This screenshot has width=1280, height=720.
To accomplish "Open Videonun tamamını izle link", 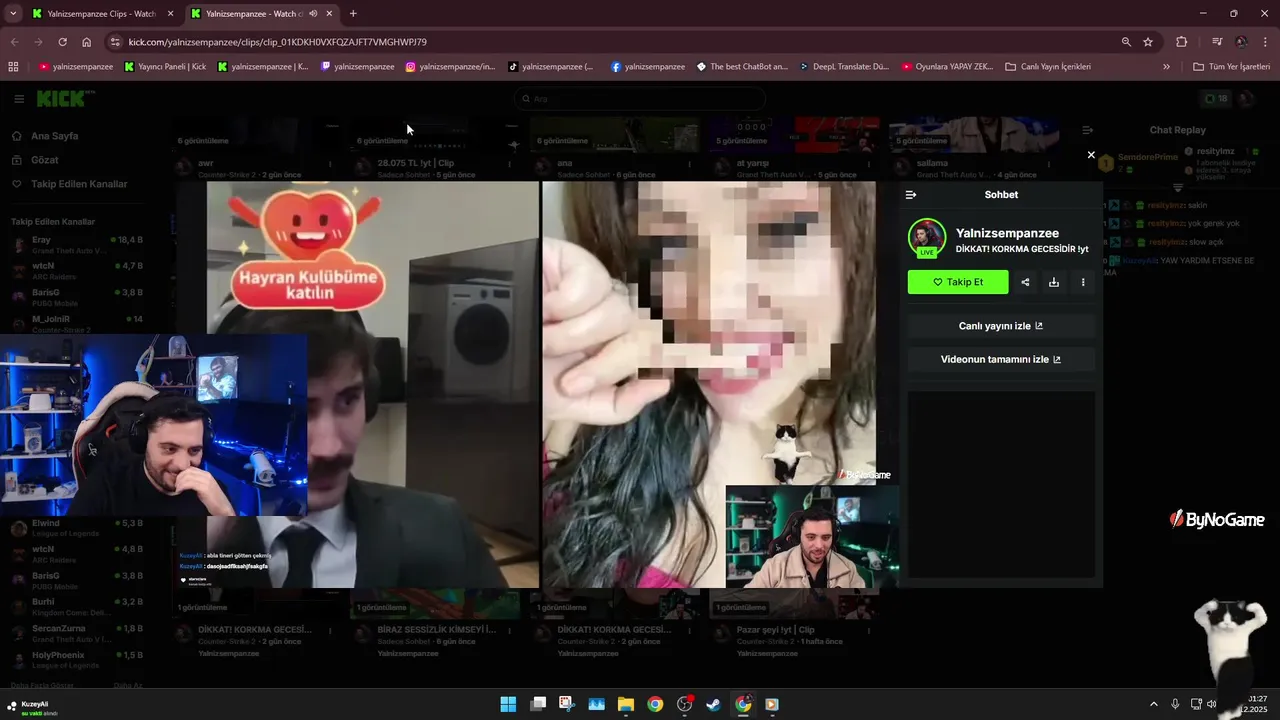I will tap(1001, 359).
